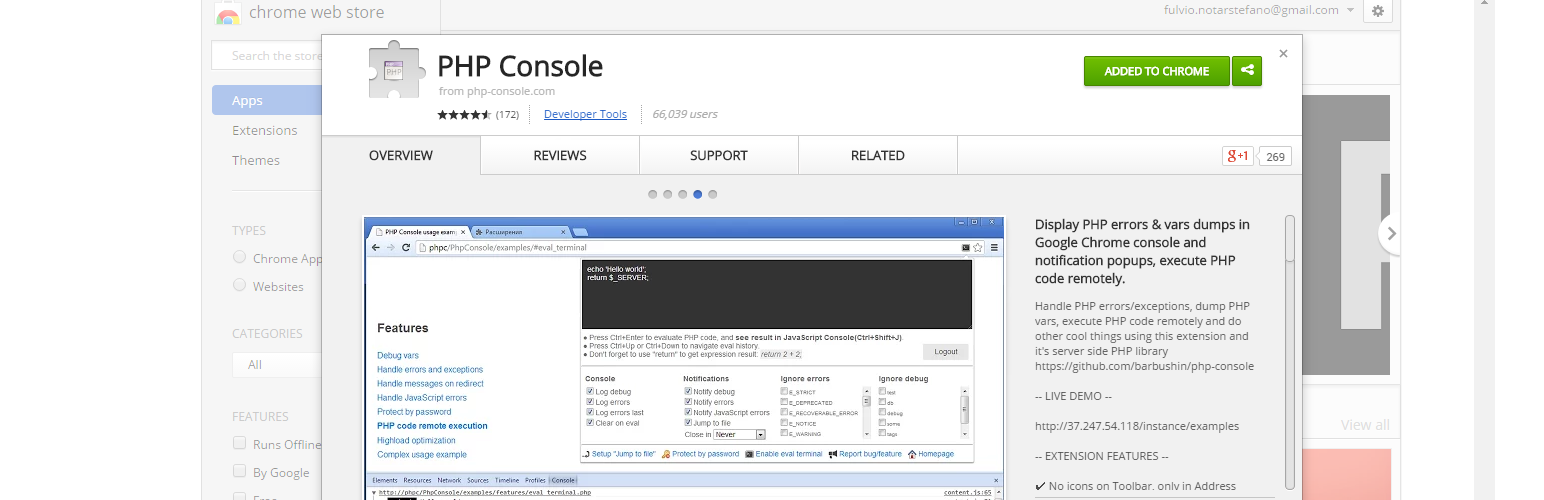Switch to the OVERVIEW tab
1544x500 pixels.
[x=401, y=156]
